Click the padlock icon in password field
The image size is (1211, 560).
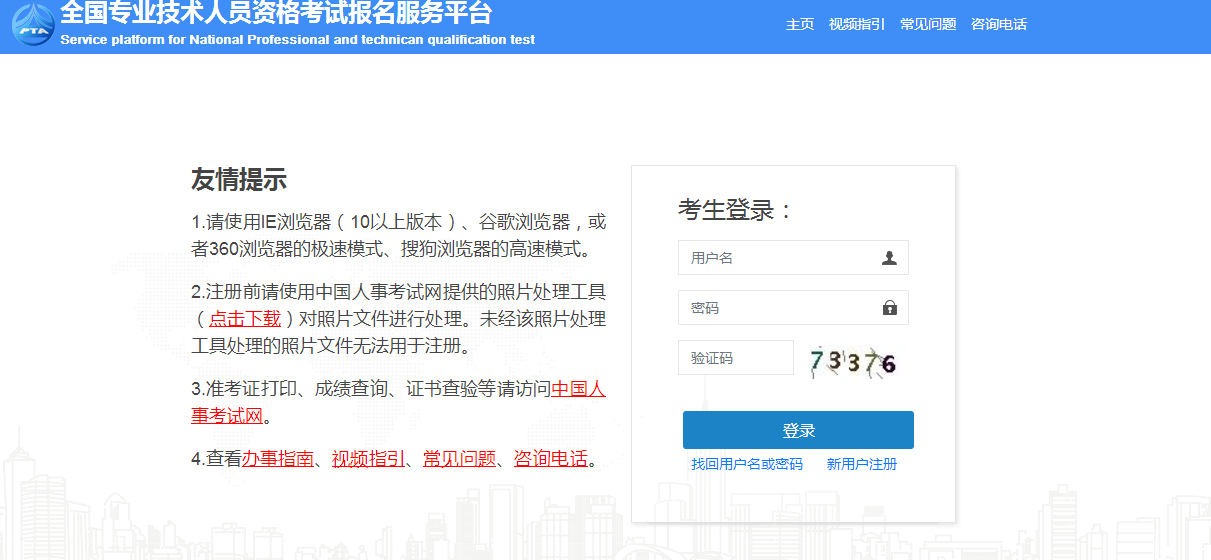(889, 308)
